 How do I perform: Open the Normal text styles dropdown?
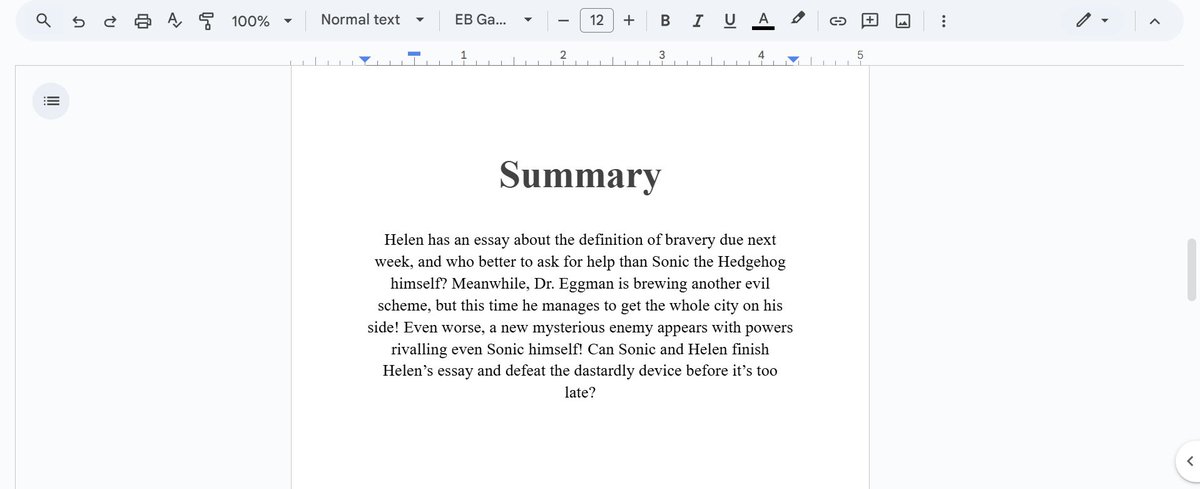coord(372,20)
